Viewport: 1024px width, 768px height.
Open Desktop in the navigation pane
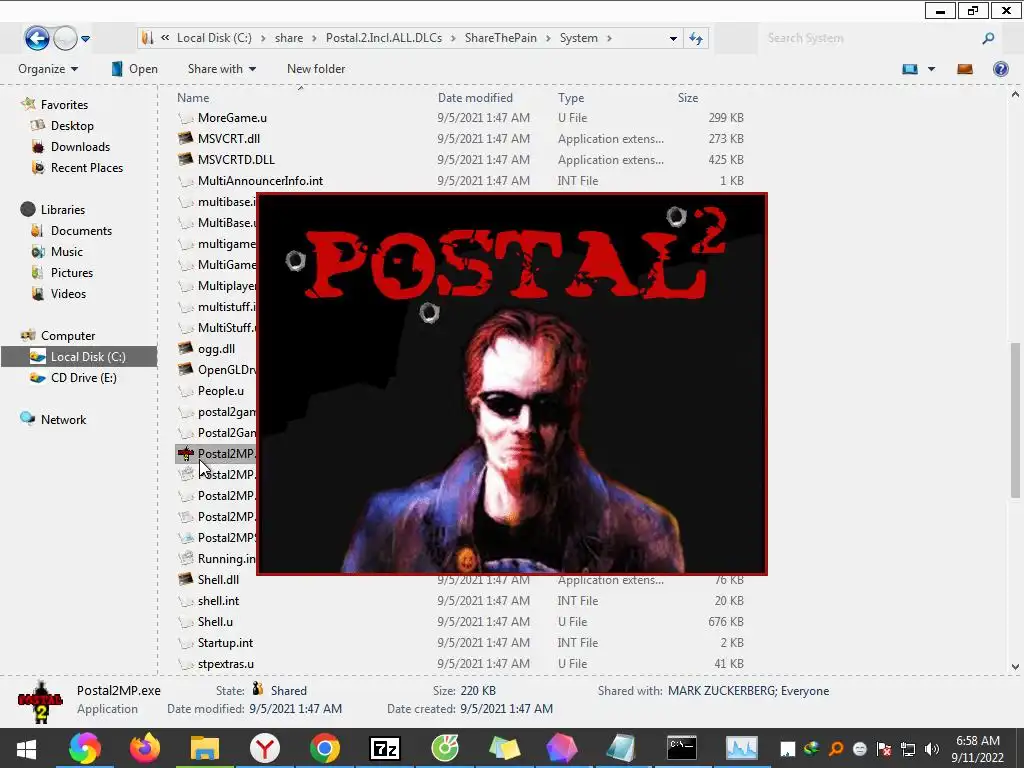(x=72, y=125)
